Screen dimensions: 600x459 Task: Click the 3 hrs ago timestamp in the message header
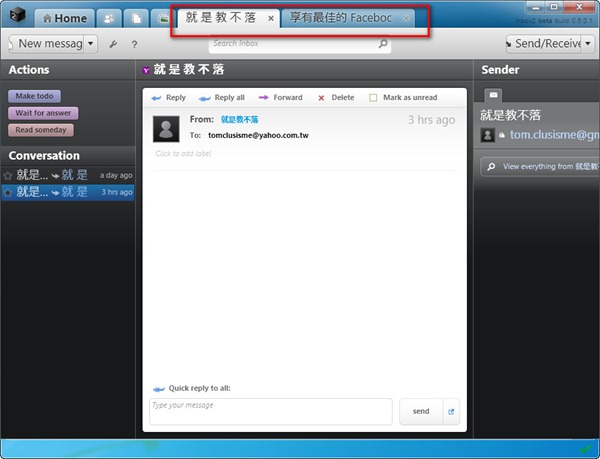click(432, 120)
